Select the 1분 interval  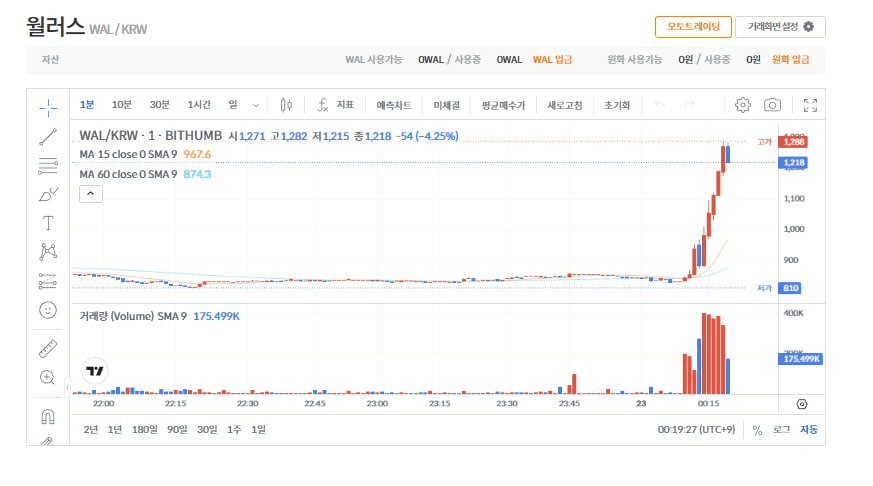tap(87, 105)
